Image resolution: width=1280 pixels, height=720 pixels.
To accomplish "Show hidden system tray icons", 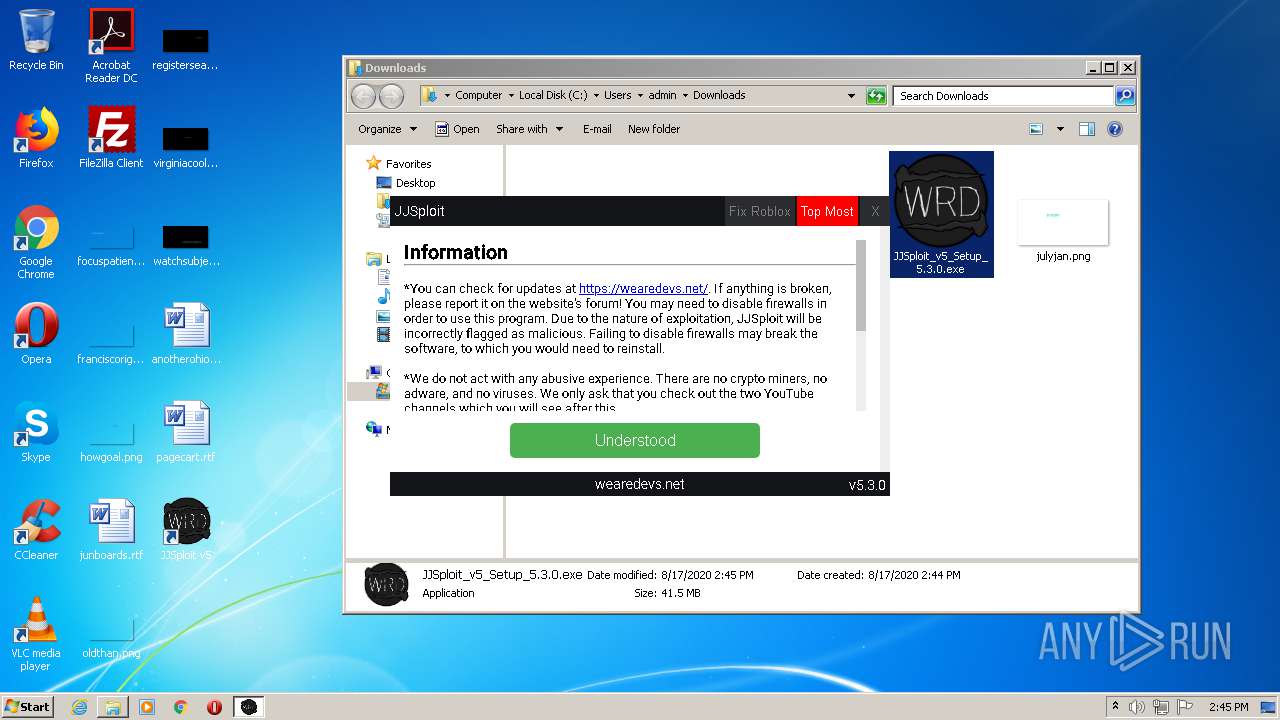I will pyautogui.click(x=1115, y=707).
